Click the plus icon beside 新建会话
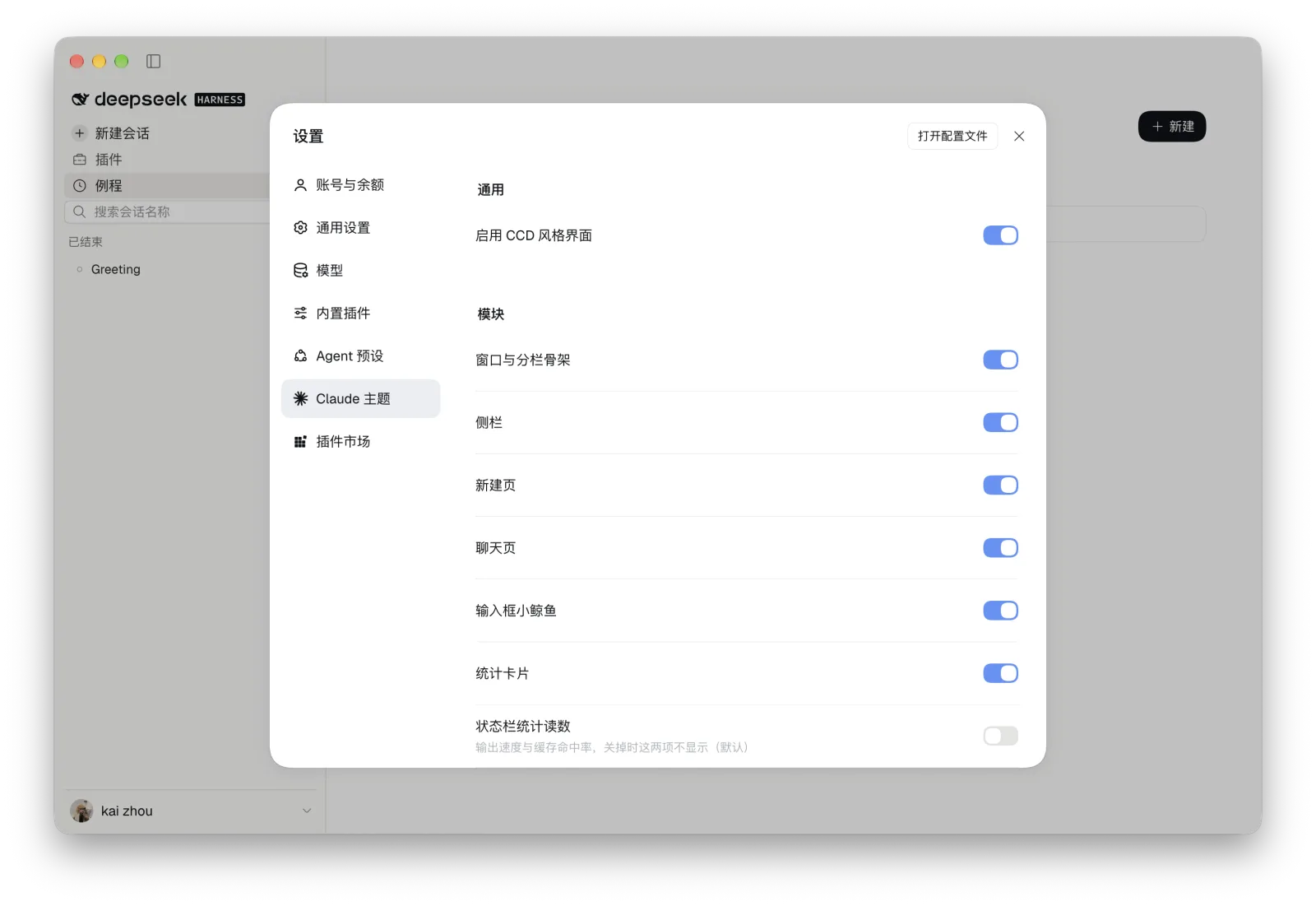 tap(80, 132)
